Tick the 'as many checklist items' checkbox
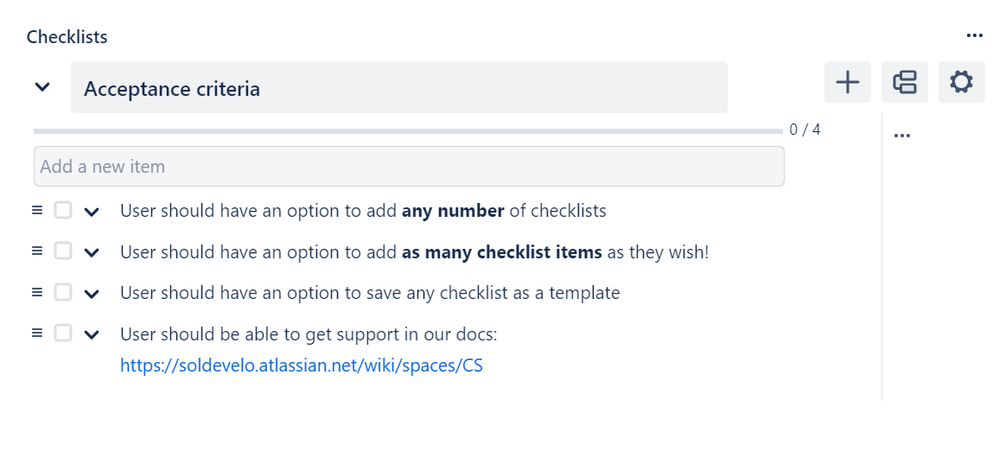 62,251
